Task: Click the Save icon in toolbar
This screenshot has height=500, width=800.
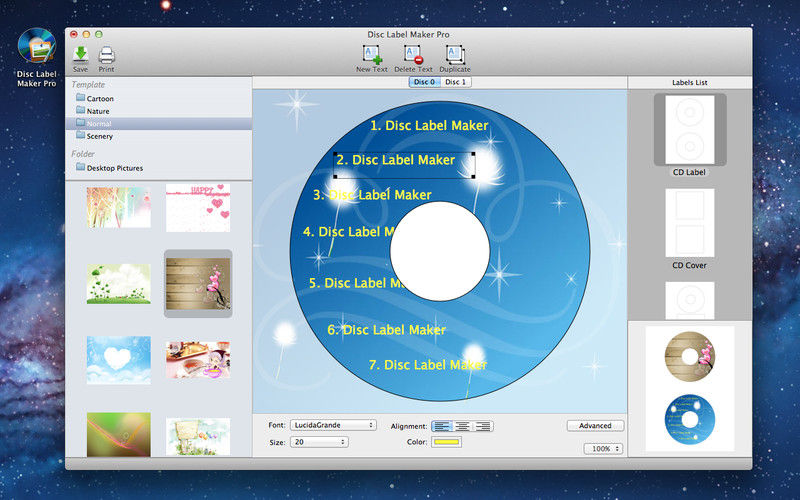Action: coord(80,55)
